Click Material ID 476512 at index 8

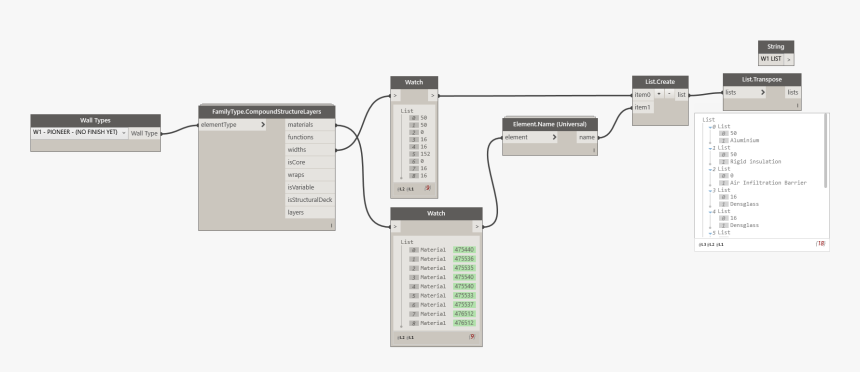[465, 323]
